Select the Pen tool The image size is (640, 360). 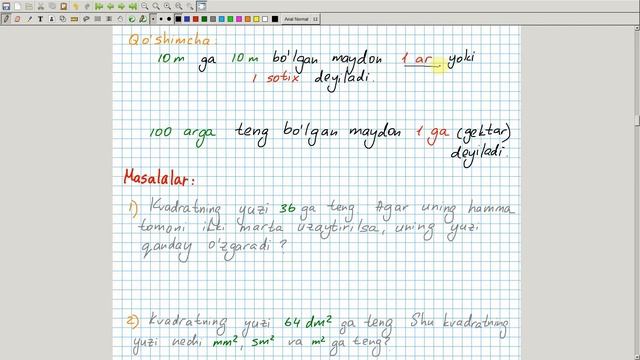6,19
